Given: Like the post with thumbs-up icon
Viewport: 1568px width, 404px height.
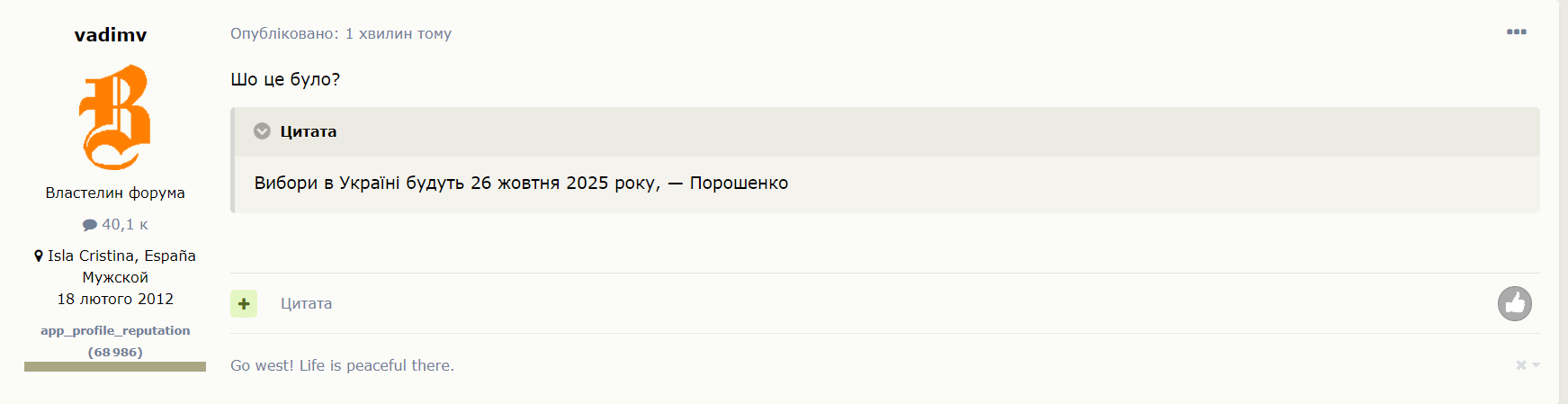Looking at the screenshot, I should point(1515,304).
